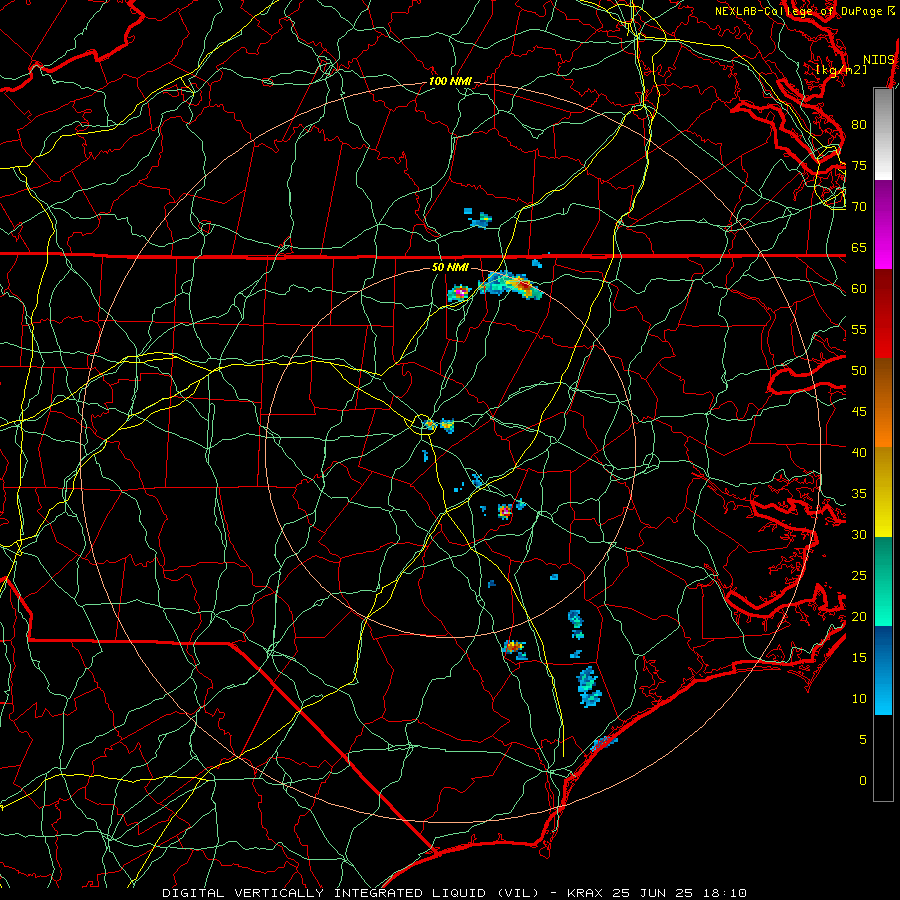Pick the orange-brown segment of the color bar

883,403
